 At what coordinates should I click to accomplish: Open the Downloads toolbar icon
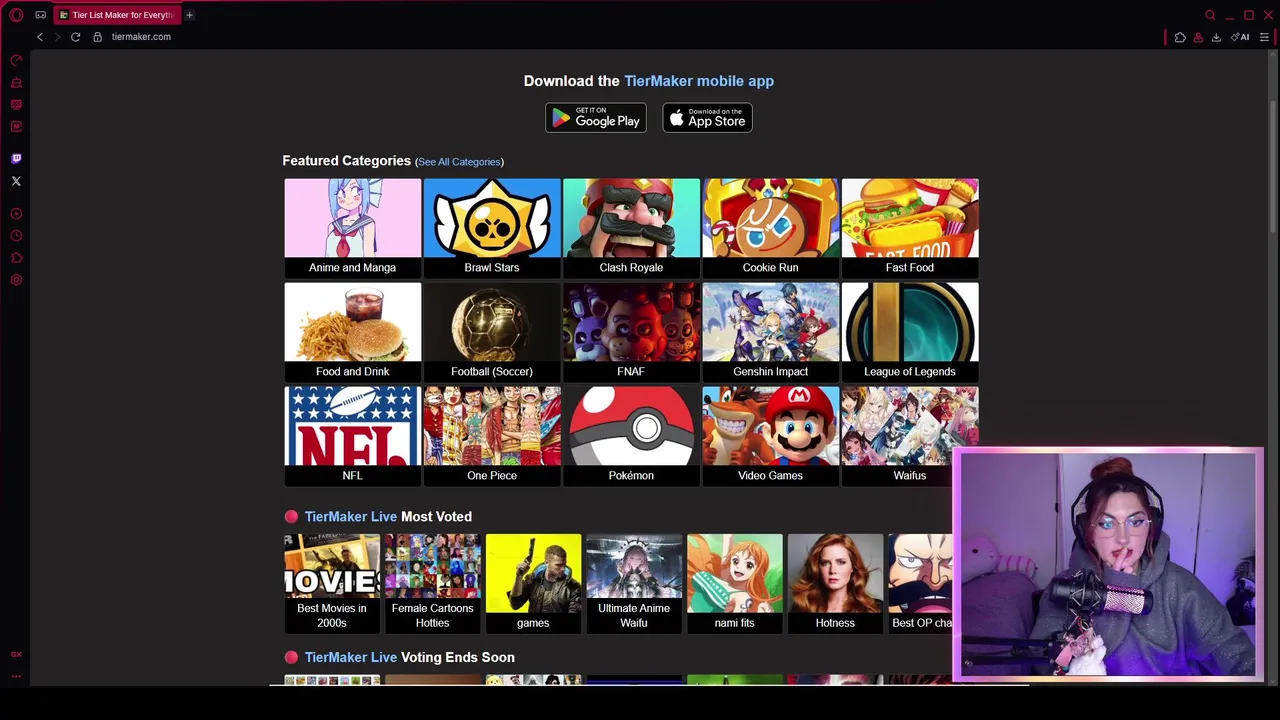point(1216,37)
